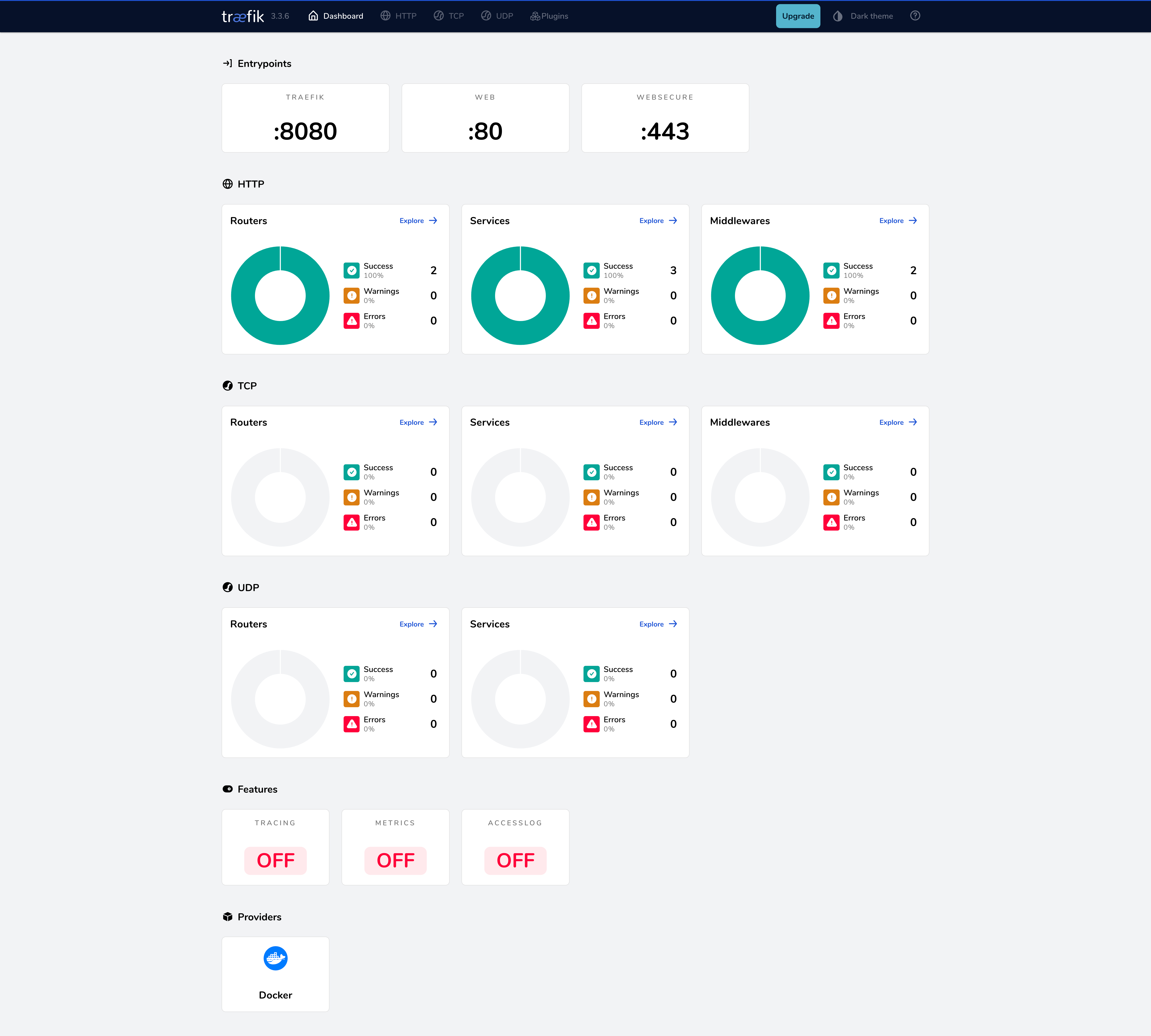Click the Success check icon in HTTP Routers
Viewport: 1151px width, 1036px height.
pyautogui.click(x=352, y=270)
